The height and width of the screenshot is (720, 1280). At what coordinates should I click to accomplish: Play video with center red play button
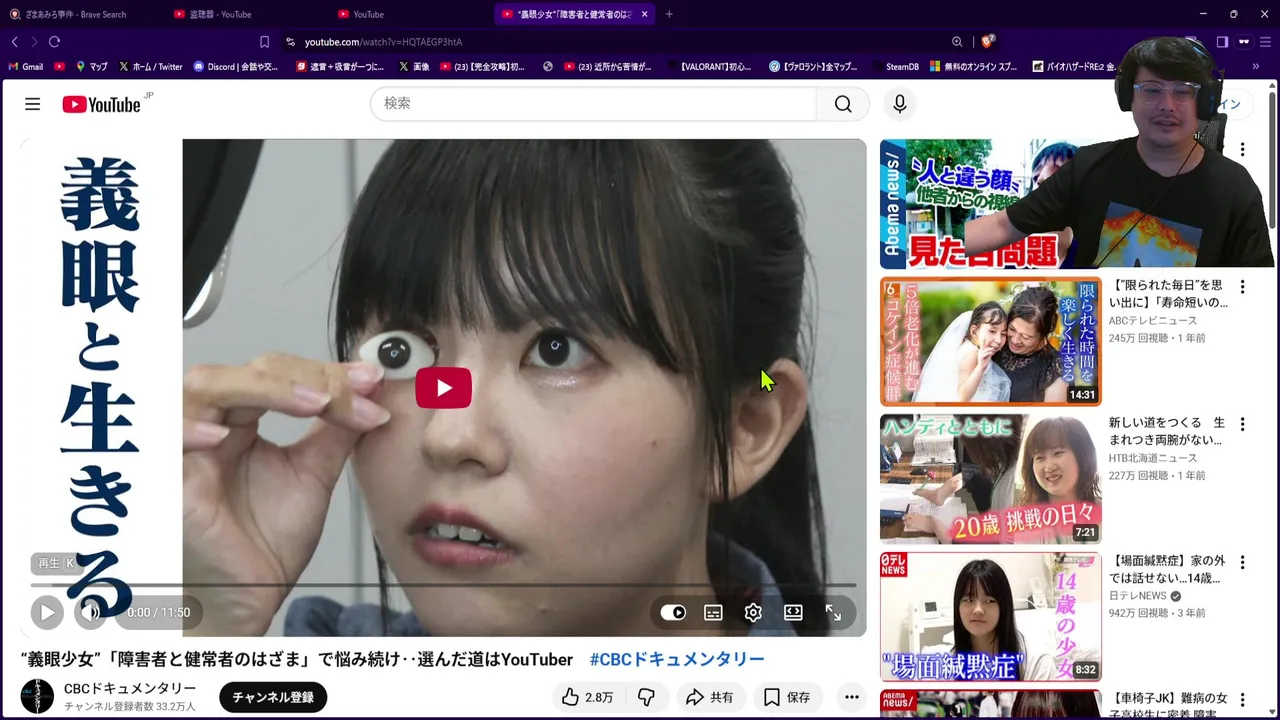pyautogui.click(x=444, y=388)
